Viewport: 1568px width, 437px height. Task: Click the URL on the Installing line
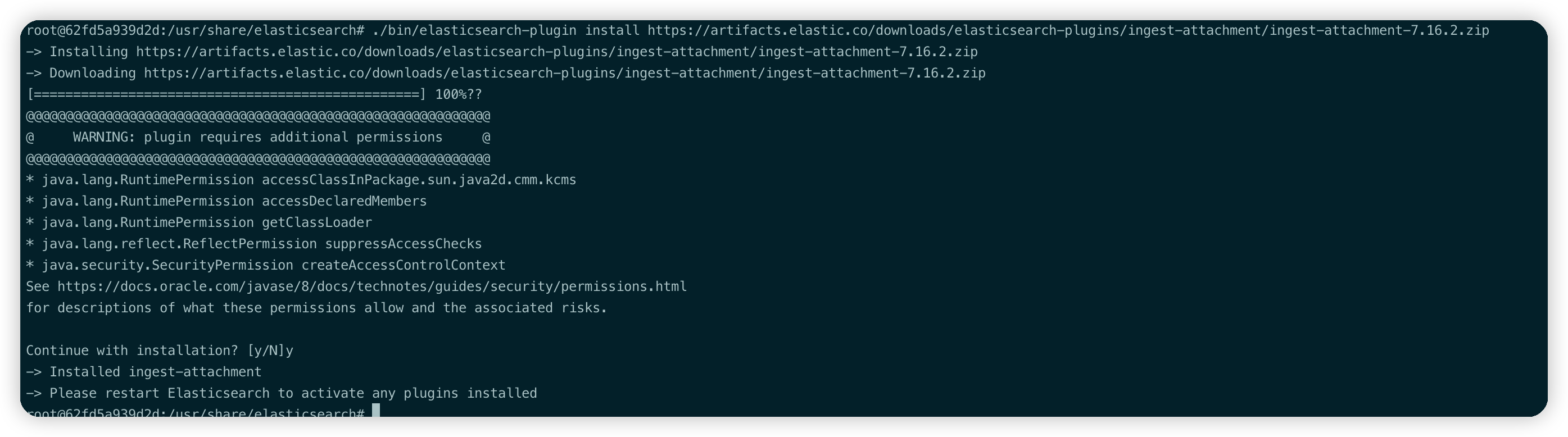point(556,52)
